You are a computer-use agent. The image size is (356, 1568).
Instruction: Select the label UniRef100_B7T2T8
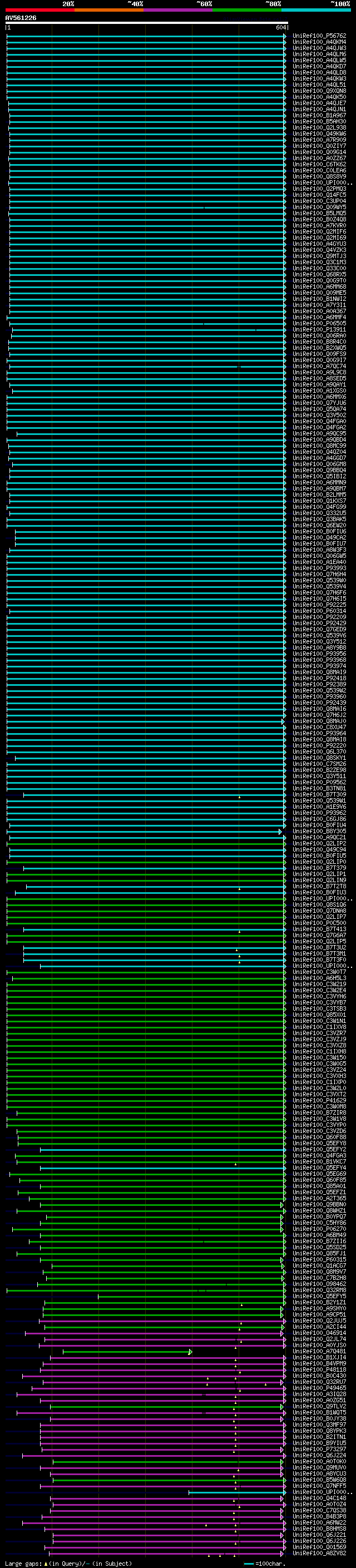tap(319, 886)
